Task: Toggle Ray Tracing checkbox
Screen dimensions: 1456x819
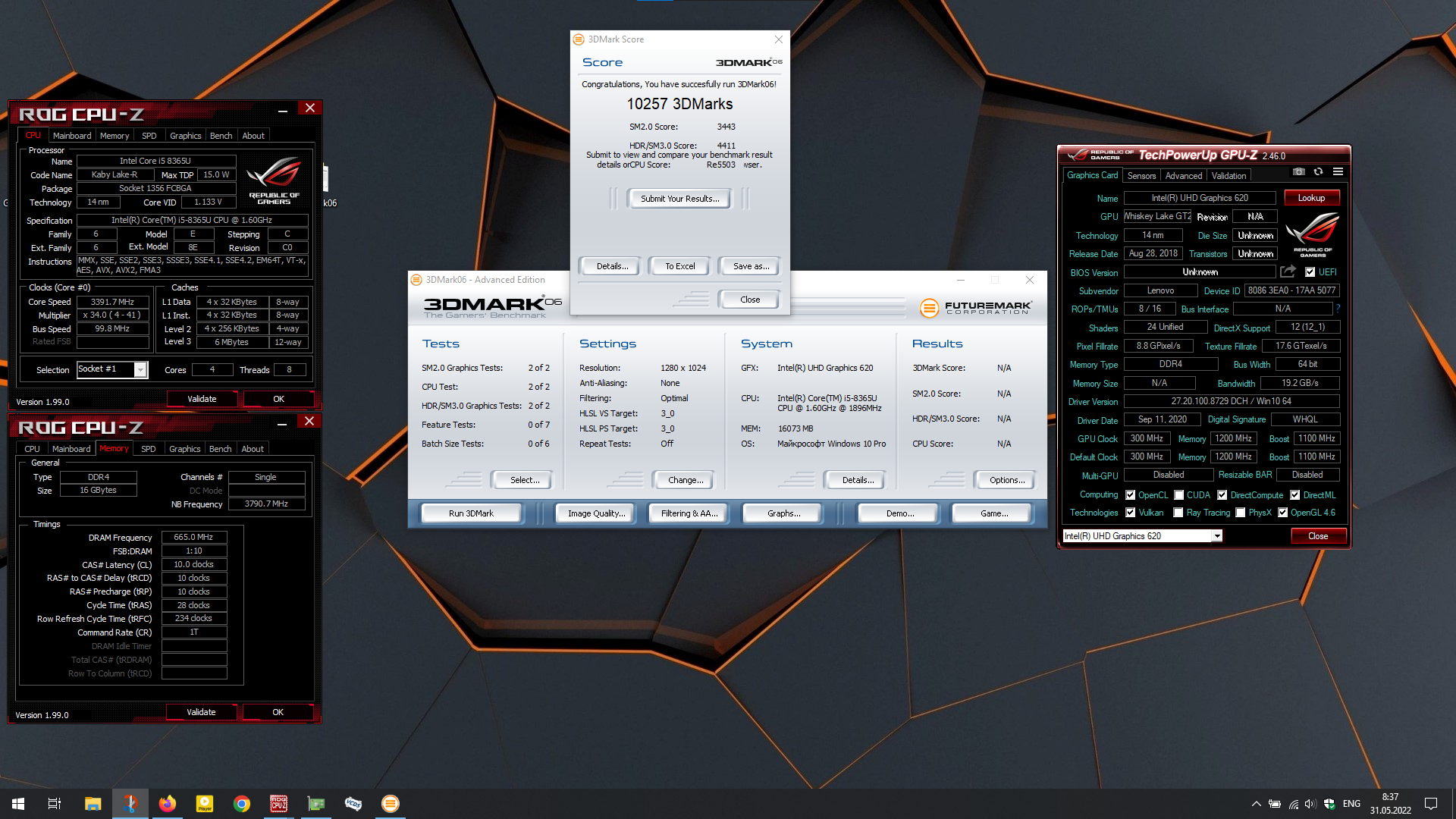Action: (x=1178, y=513)
